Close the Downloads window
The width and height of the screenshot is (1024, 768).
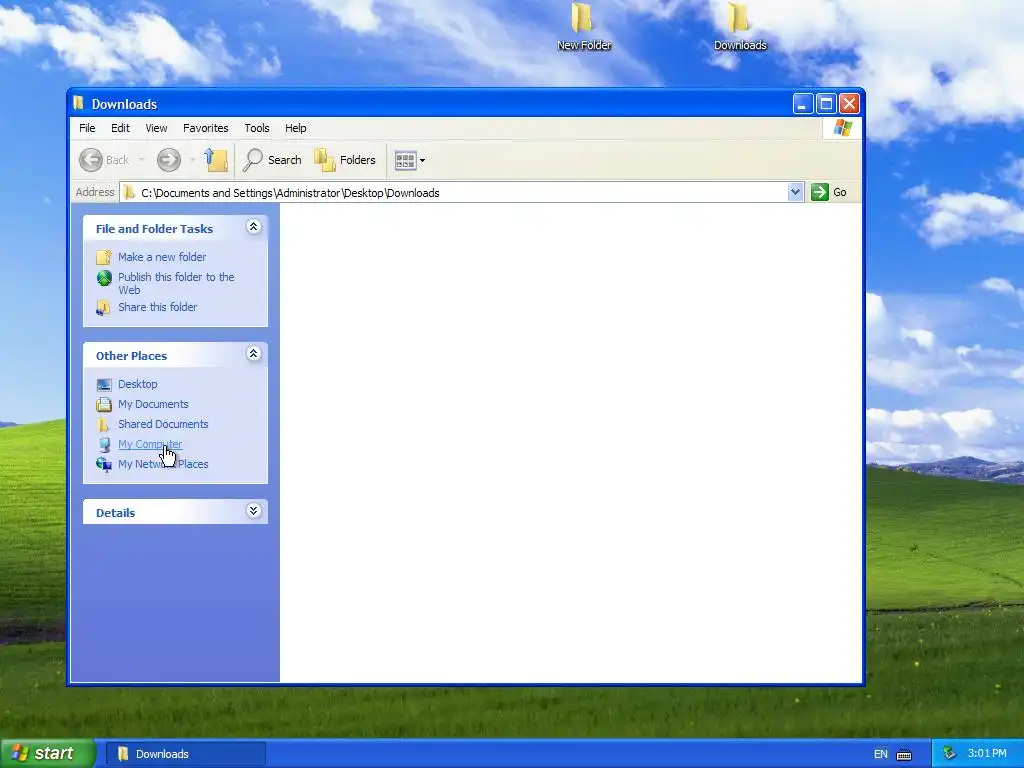pos(849,103)
